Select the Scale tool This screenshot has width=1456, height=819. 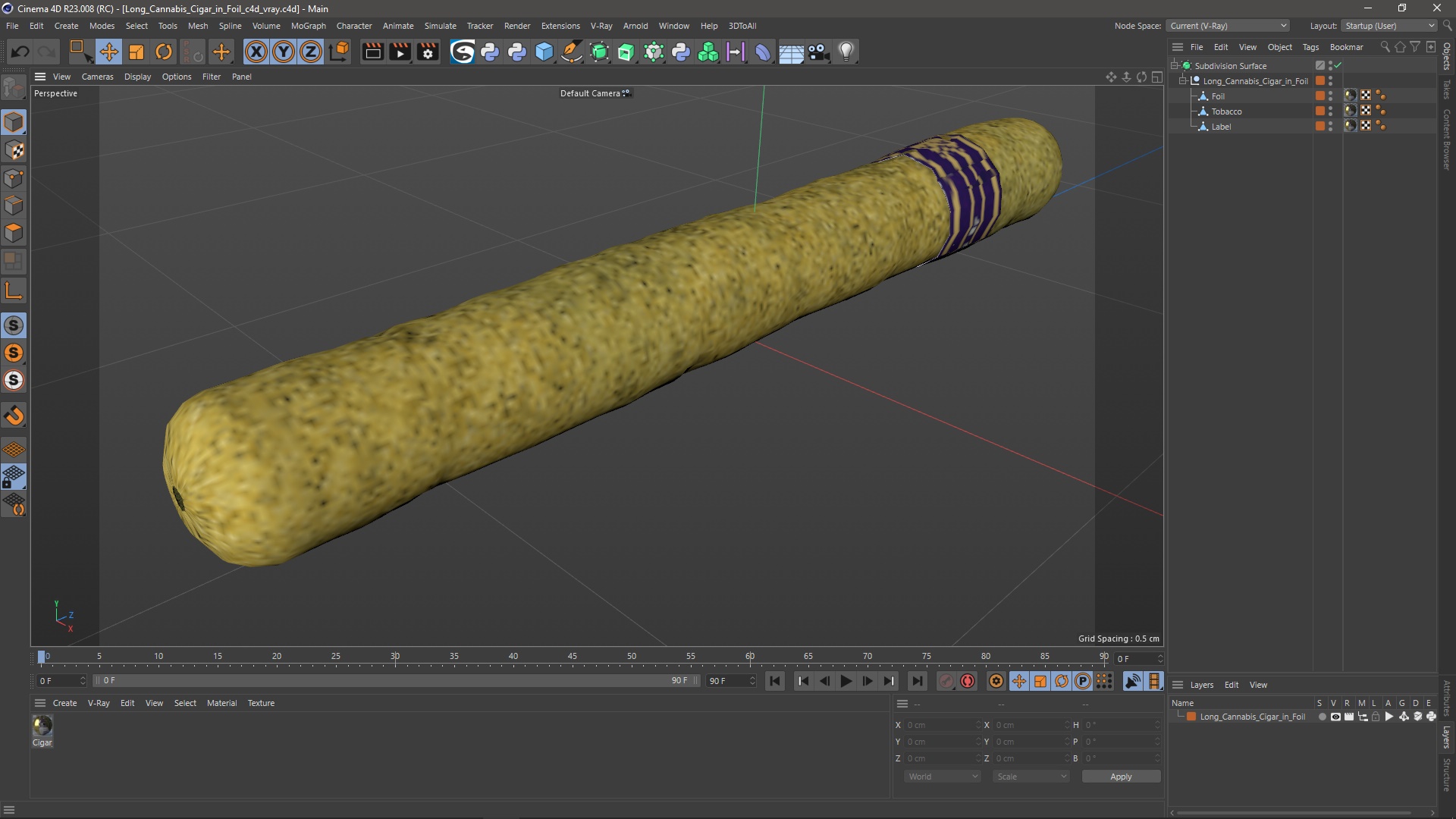point(136,52)
